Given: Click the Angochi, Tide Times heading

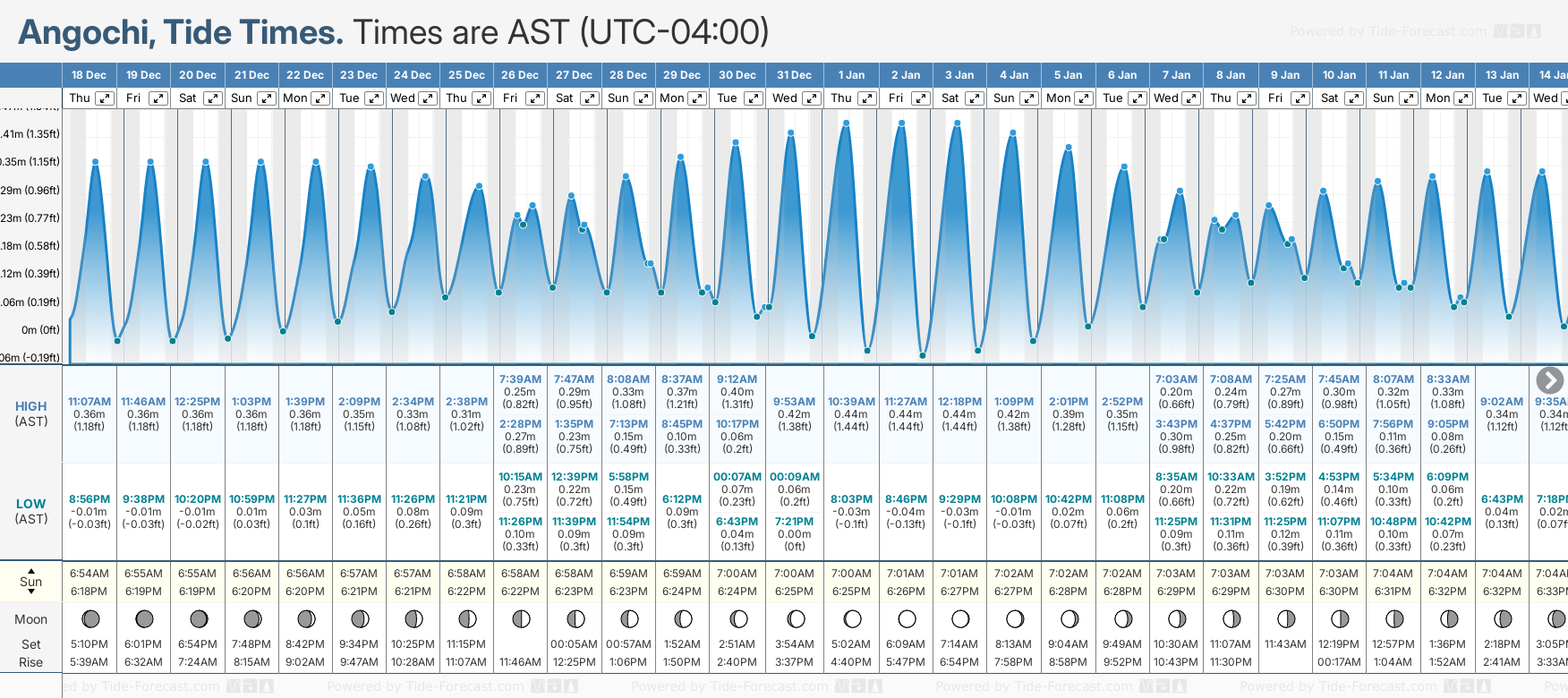Looking at the screenshot, I should [x=181, y=32].
